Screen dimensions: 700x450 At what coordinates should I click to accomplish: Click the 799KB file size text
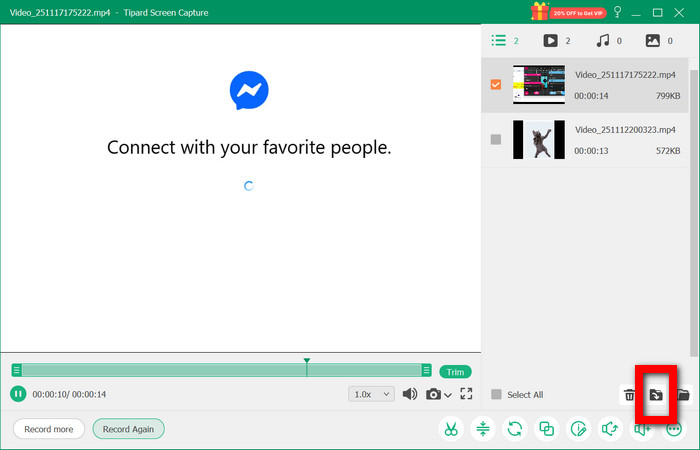click(x=668, y=96)
